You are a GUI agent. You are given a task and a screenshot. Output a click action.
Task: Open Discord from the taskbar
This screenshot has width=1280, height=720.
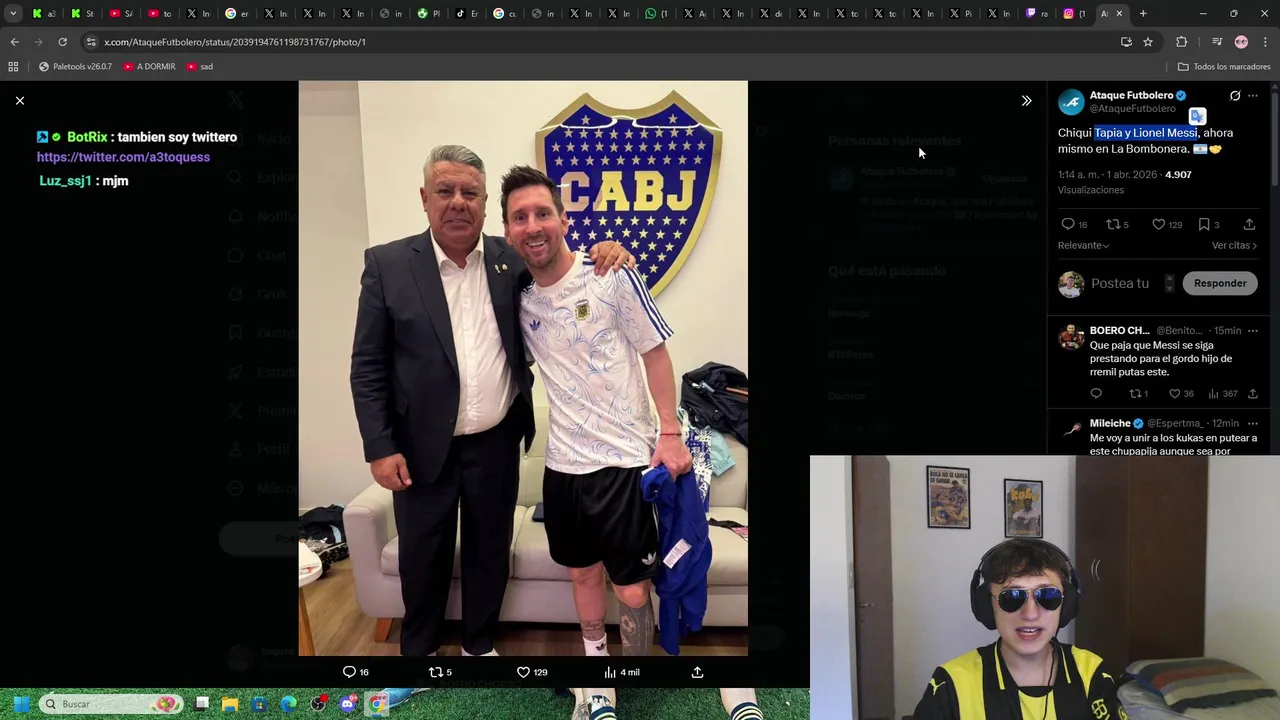pyautogui.click(x=347, y=704)
